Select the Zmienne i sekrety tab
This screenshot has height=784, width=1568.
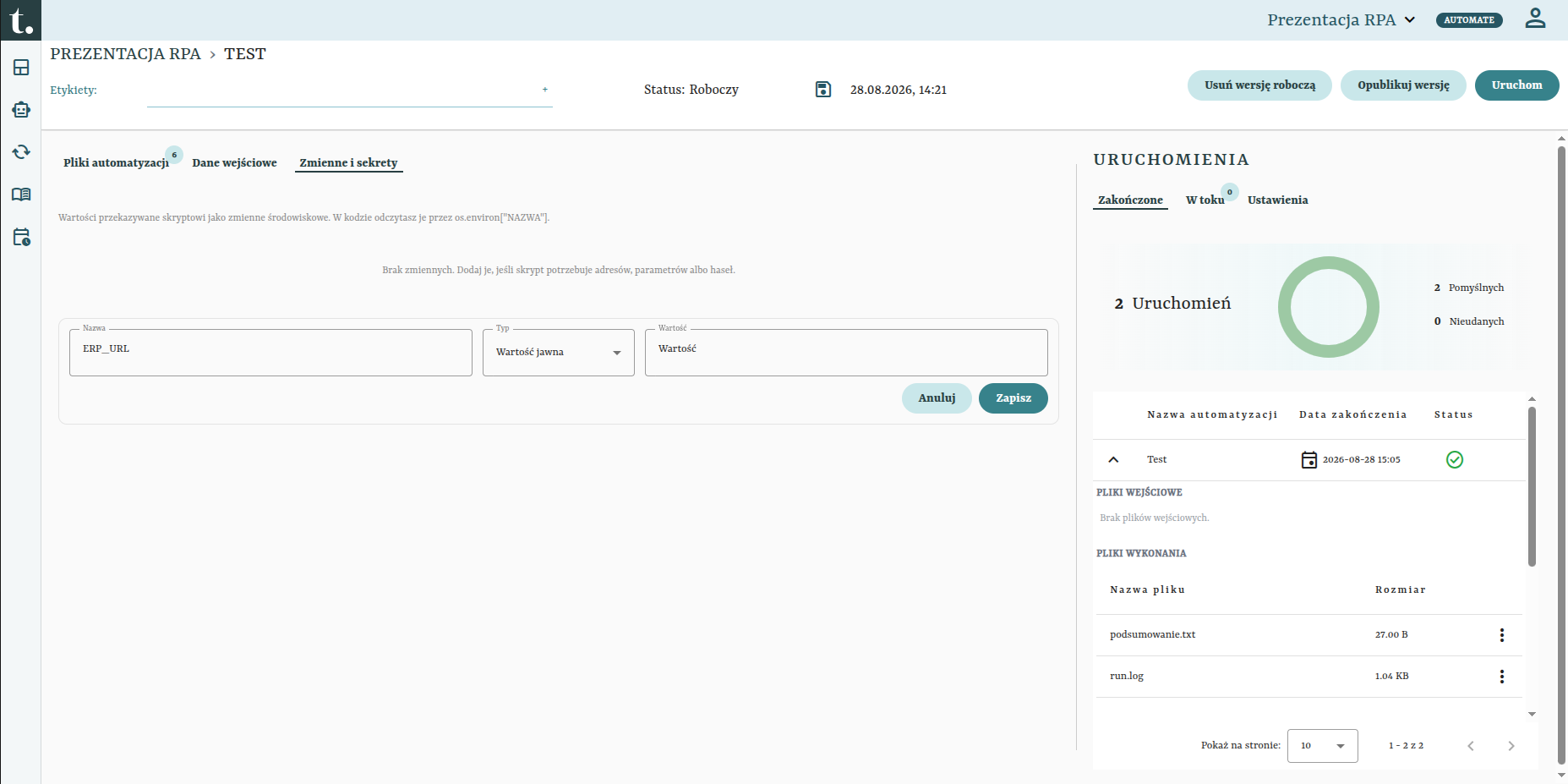coord(348,162)
